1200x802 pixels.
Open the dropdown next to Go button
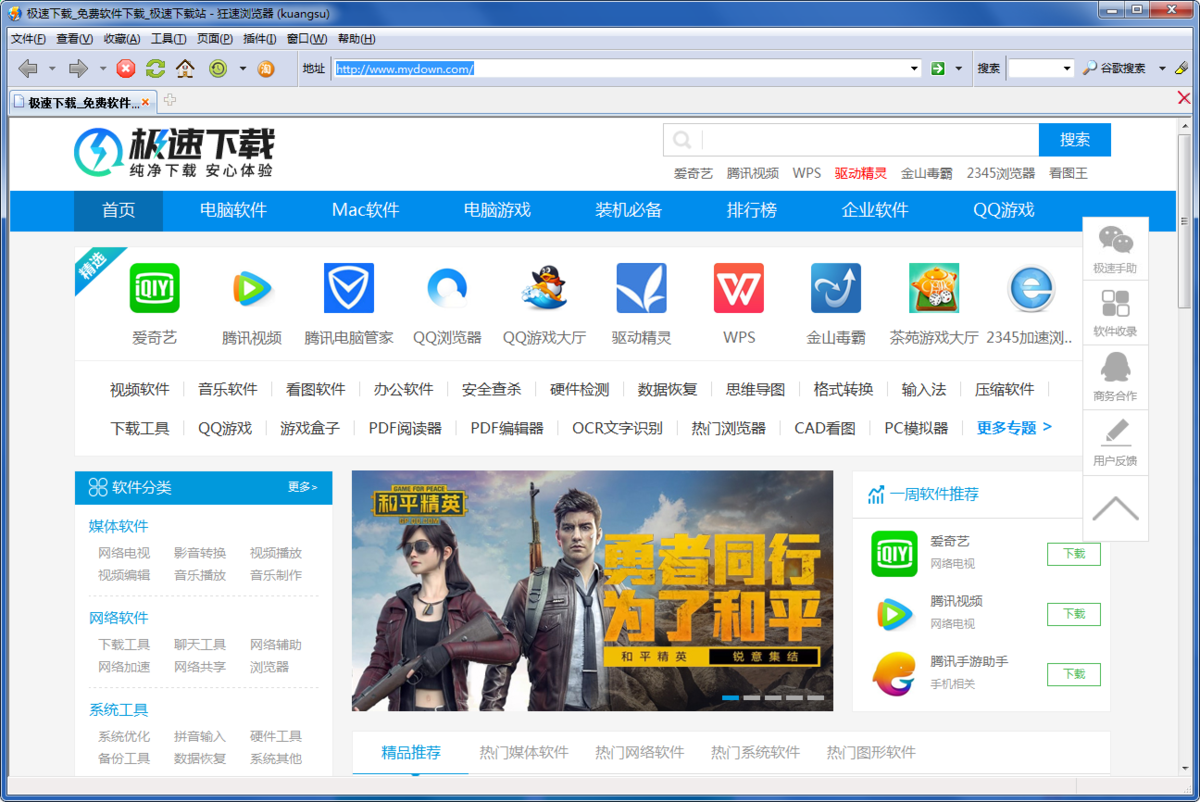coord(959,69)
